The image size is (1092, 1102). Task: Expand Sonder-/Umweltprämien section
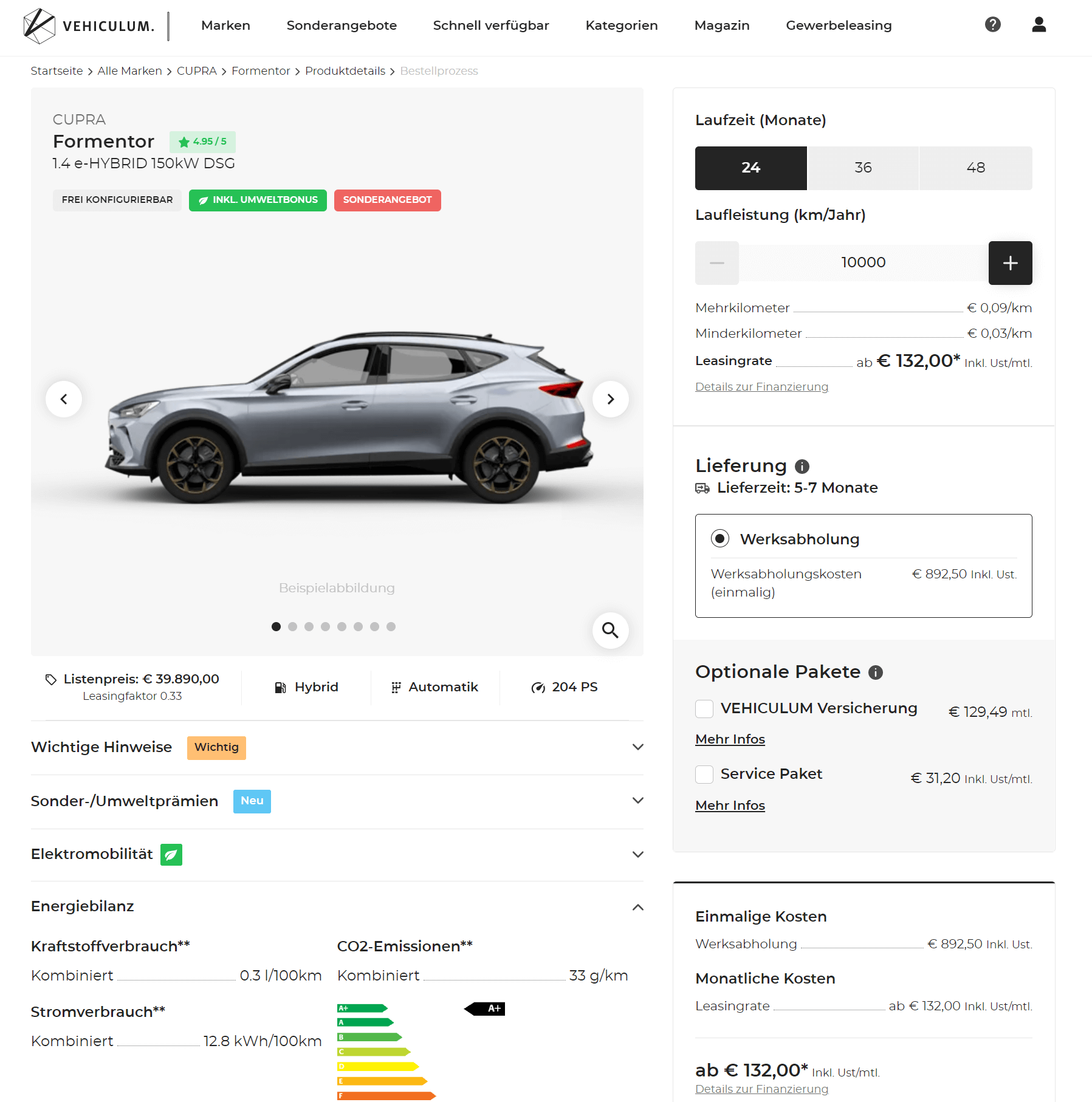[337, 802]
